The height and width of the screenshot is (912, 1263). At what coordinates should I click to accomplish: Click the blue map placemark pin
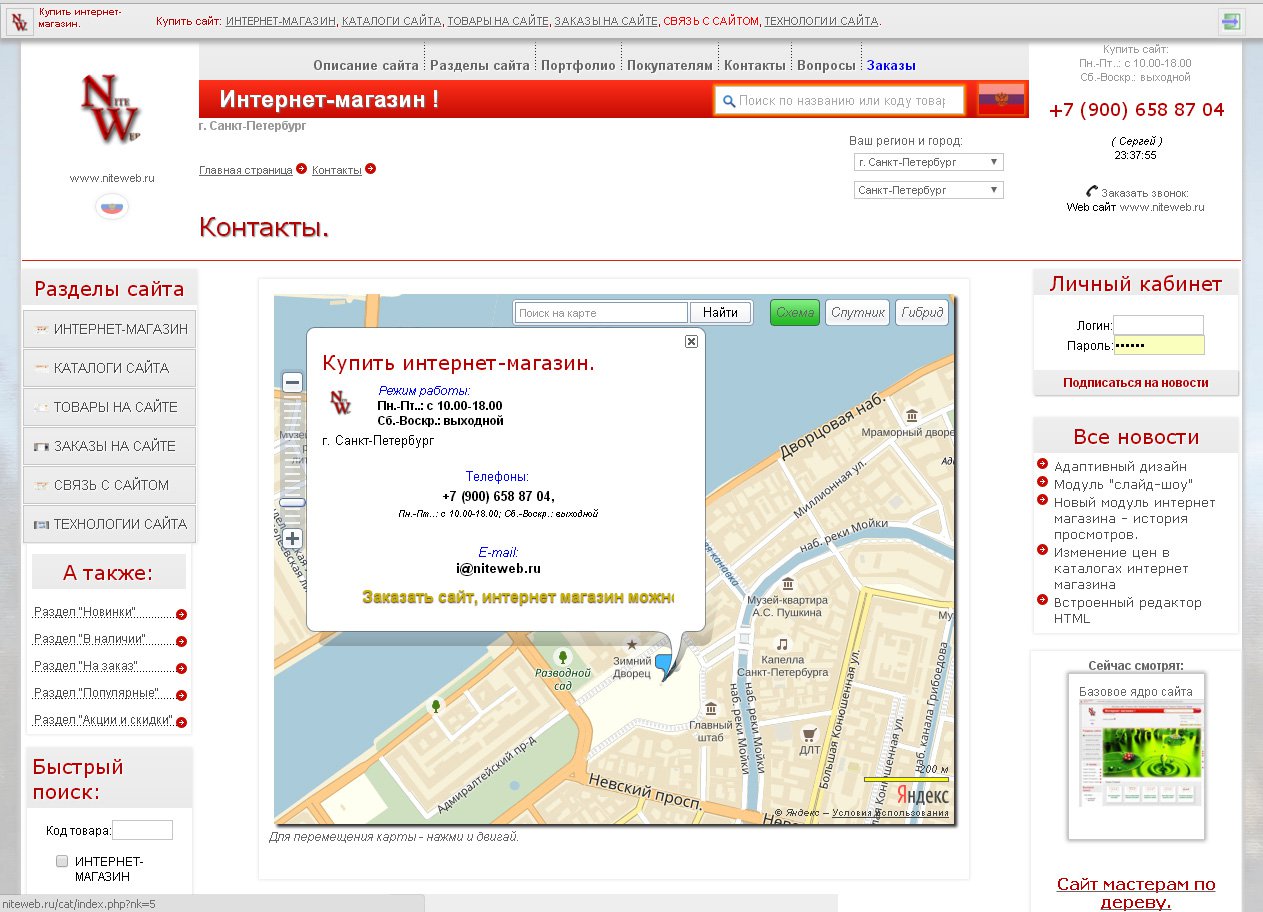click(x=665, y=665)
